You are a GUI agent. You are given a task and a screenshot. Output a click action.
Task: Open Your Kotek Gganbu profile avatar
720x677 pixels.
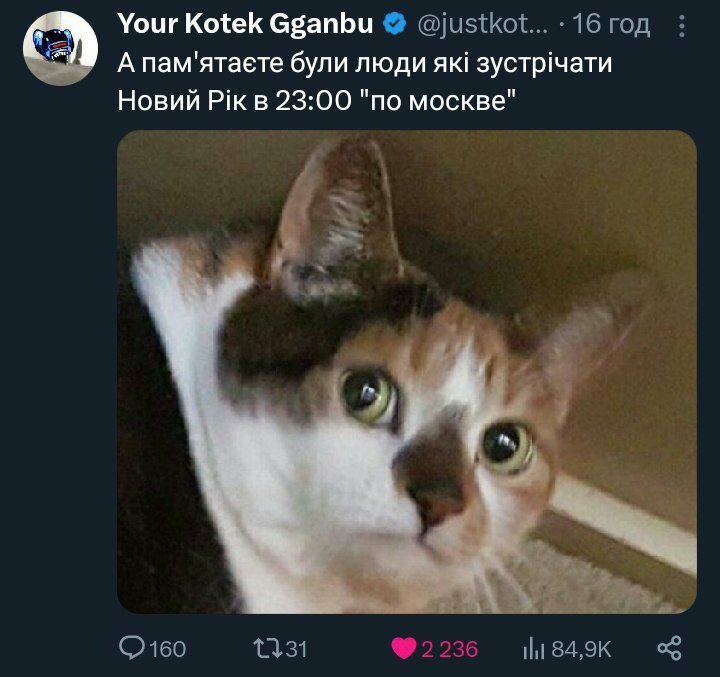(x=60, y=49)
